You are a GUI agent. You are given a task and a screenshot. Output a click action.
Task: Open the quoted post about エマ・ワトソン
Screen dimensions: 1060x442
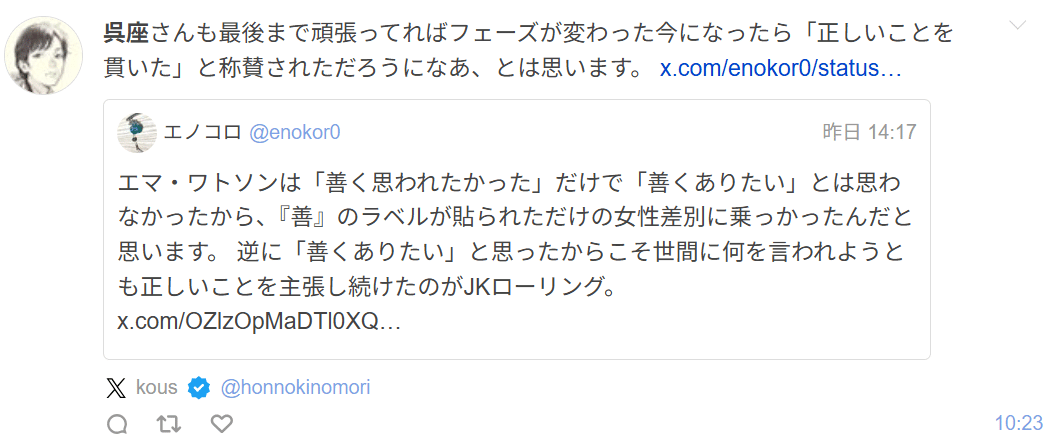tap(516, 240)
